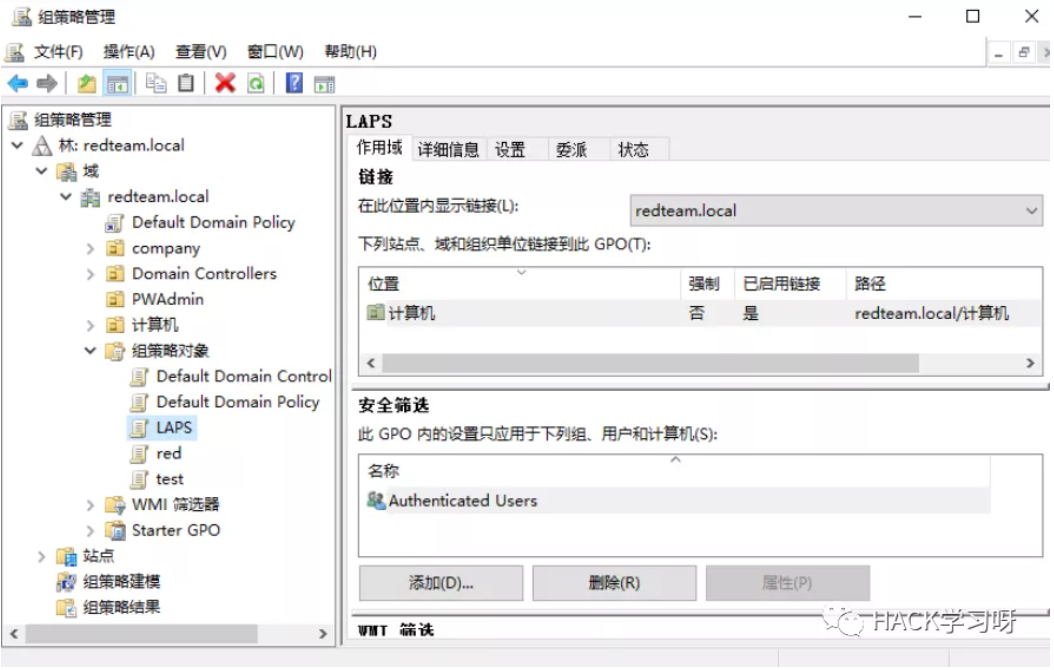This screenshot has width=1054, height=670.
Task: Click the Up one level folder icon
Action: 87,84
